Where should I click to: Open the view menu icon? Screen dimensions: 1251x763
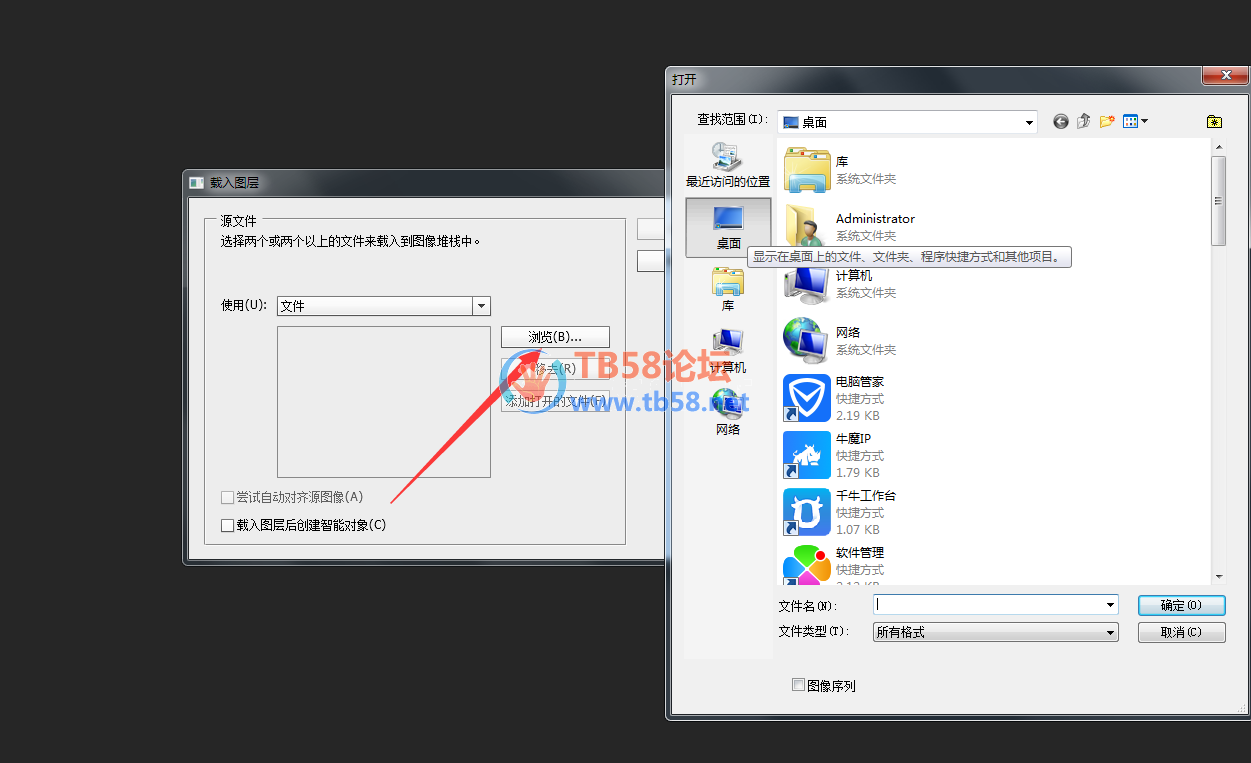tap(1135, 122)
